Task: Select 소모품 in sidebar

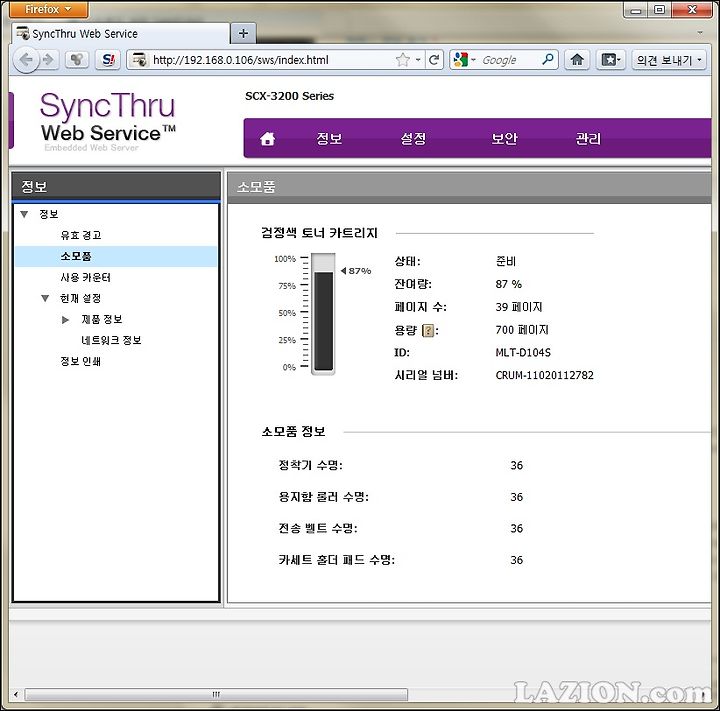Action: tap(116, 256)
